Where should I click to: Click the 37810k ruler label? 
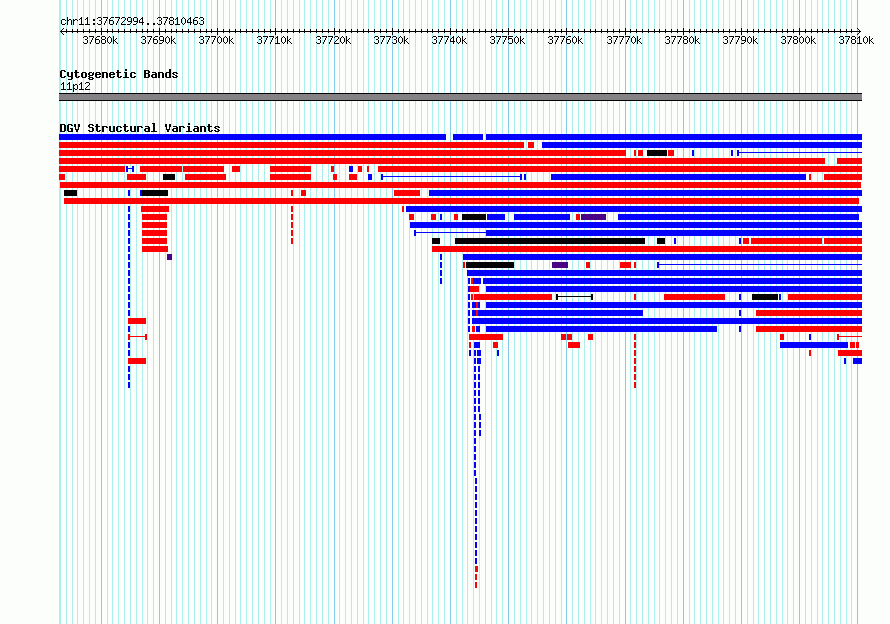pos(856,40)
